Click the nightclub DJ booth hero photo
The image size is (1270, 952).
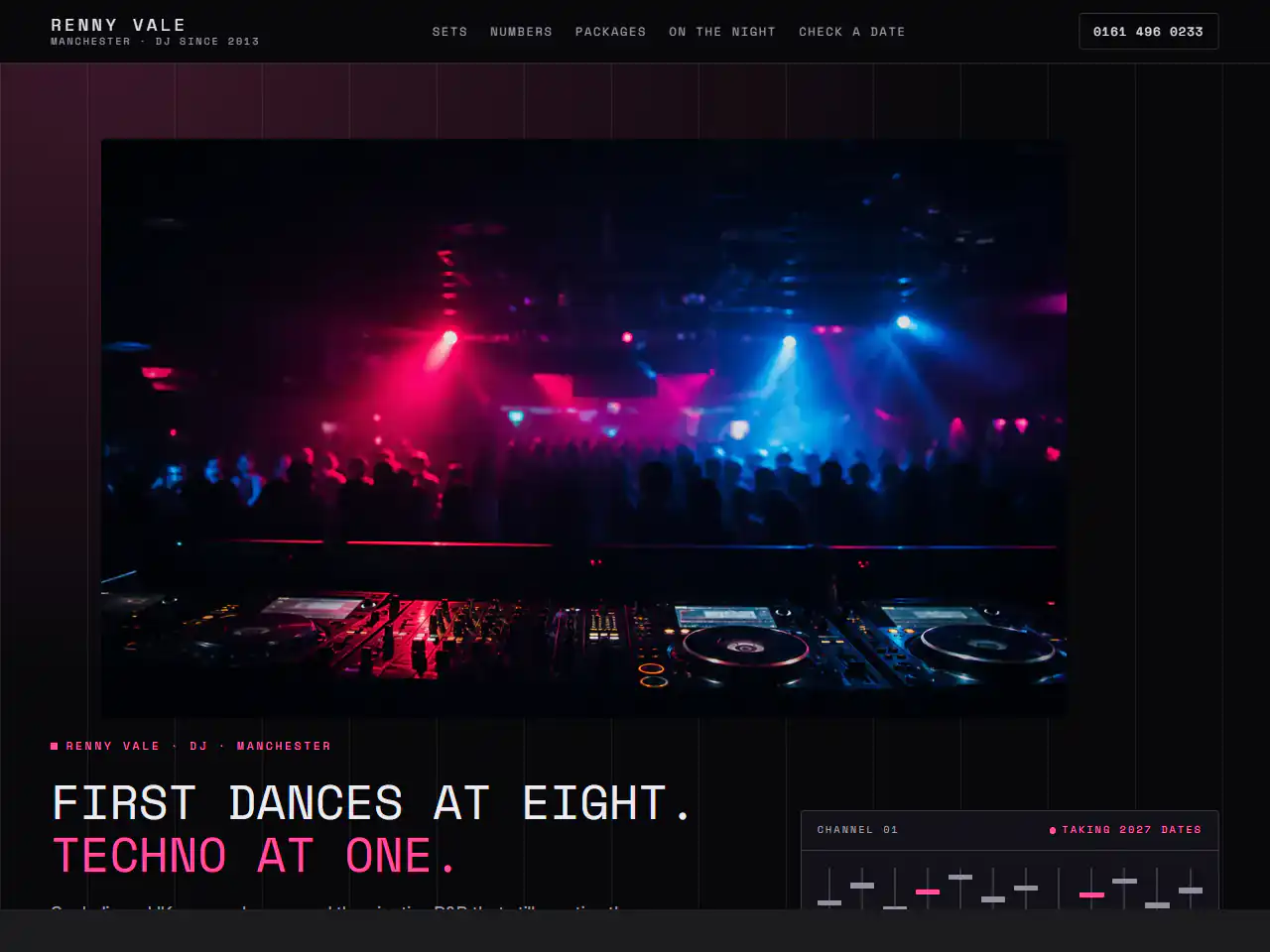pyautogui.click(x=584, y=427)
